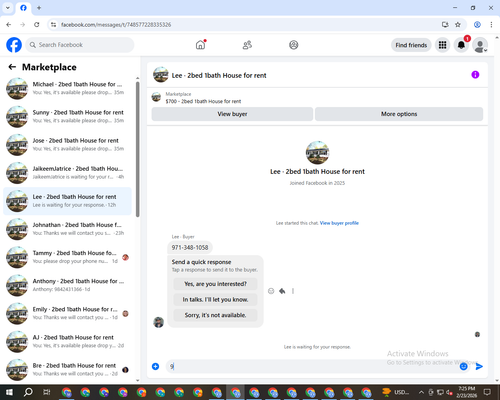The height and width of the screenshot is (400, 500).
Task: Show hidden system tray icons
Action: 421,392
